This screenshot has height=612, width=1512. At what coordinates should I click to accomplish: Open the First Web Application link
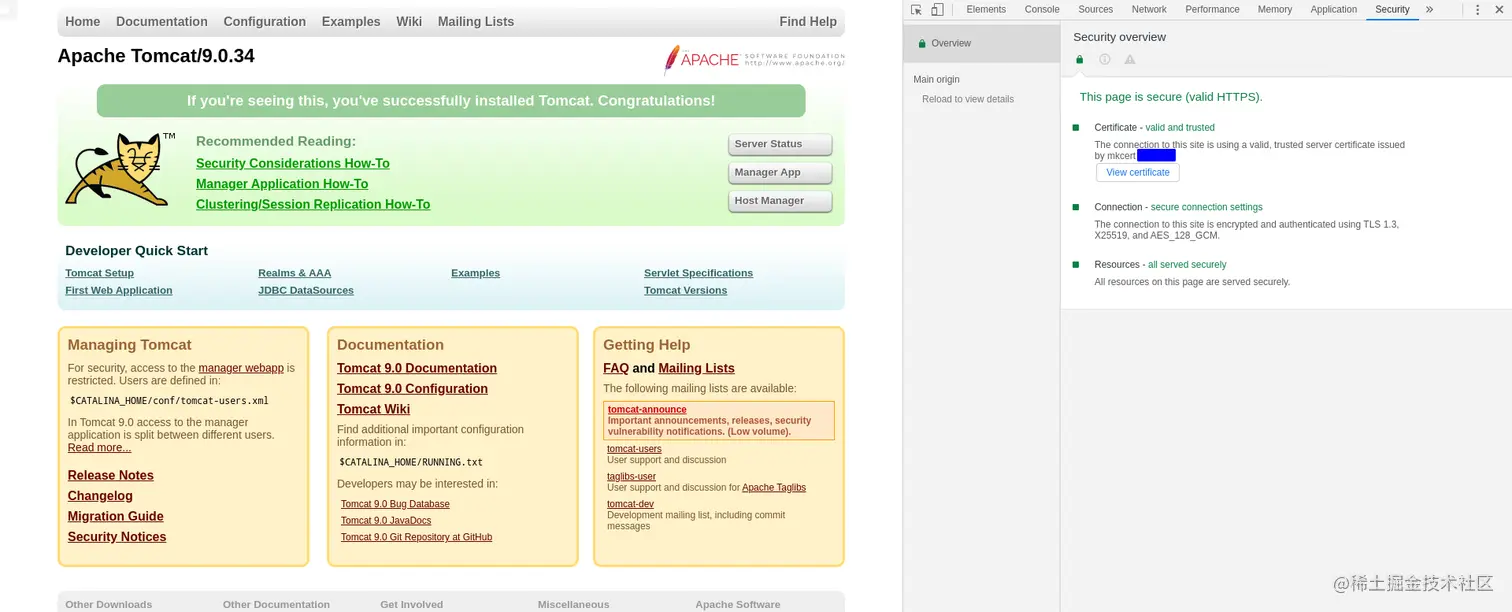pos(119,291)
